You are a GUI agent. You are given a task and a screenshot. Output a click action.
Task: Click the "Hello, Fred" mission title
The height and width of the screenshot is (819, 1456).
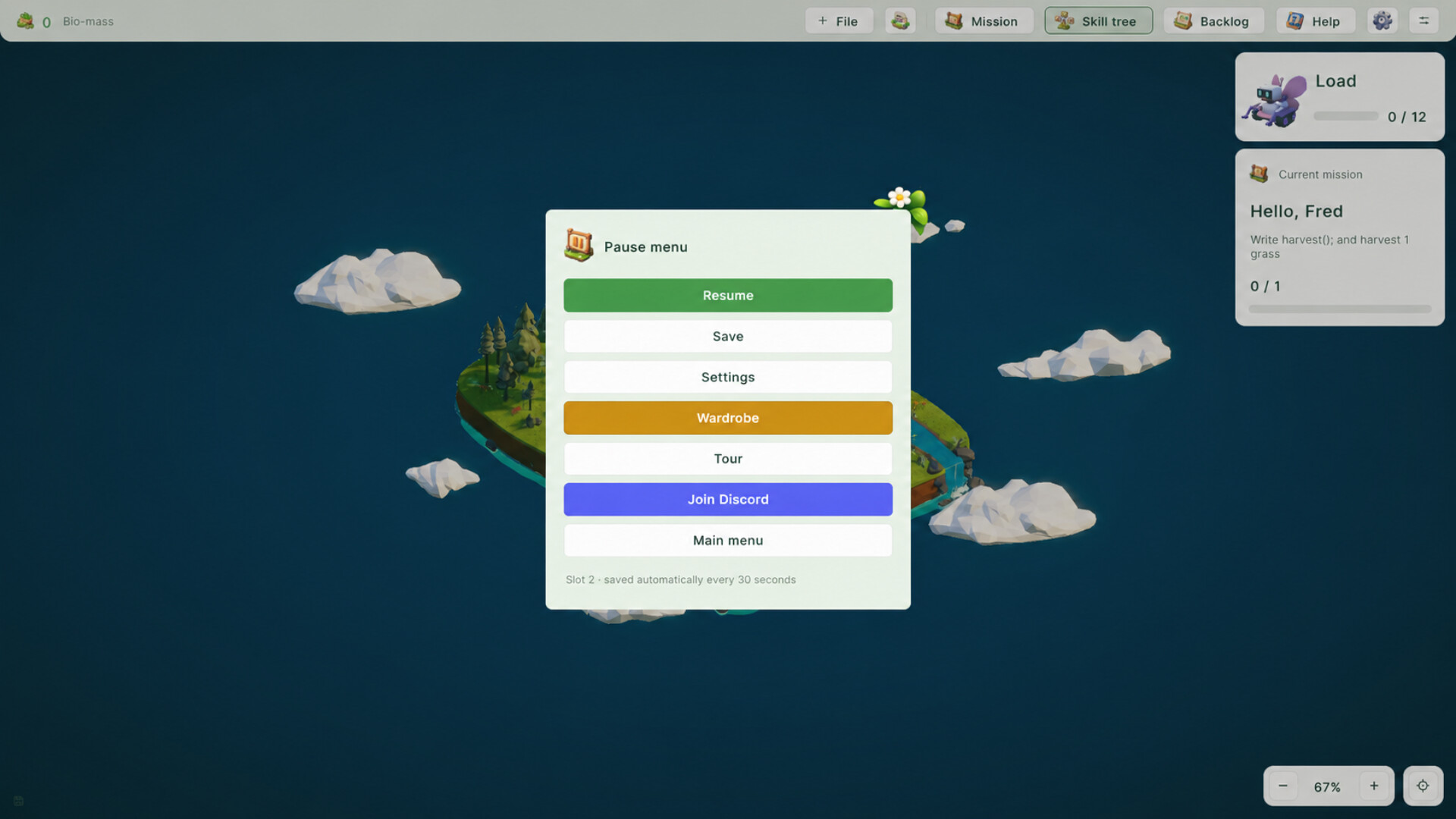point(1296,212)
